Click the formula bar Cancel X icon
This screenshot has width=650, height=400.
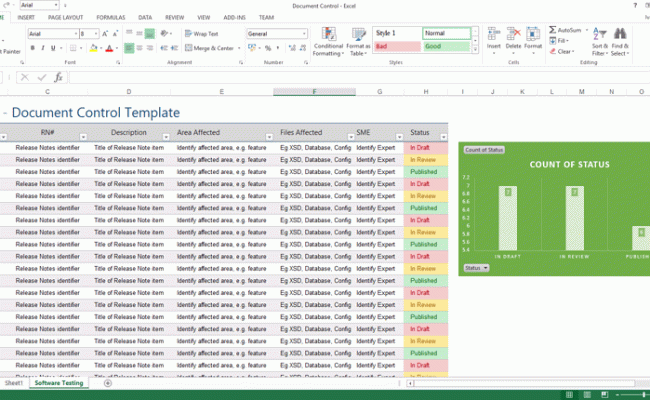[x=25, y=77]
